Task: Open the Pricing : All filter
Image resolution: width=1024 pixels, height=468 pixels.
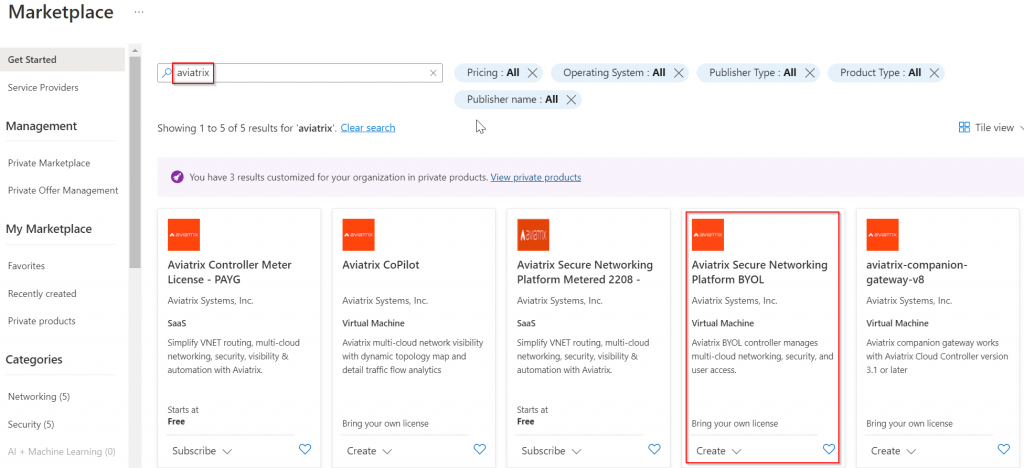Action: [493, 72]
